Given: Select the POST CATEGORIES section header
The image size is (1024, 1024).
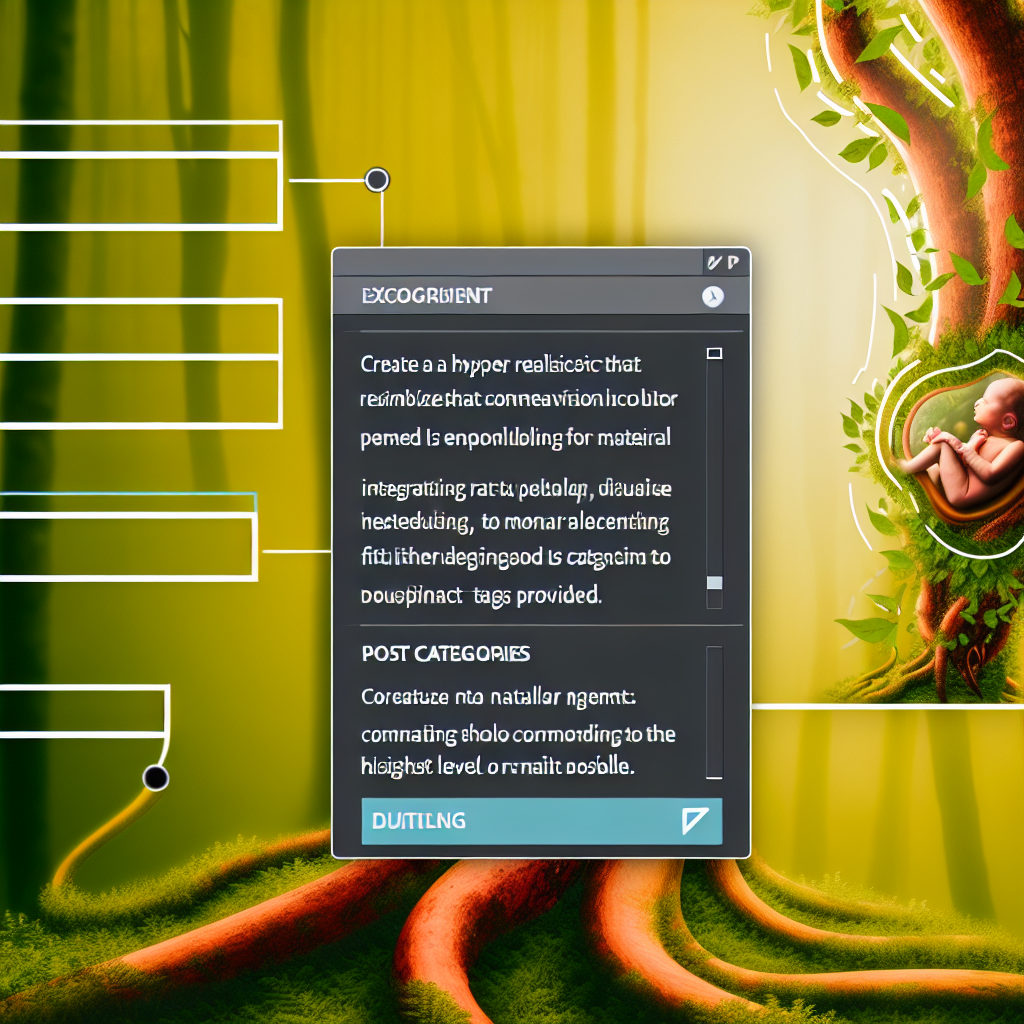Looking at the screenshot, I should [444, 653].
